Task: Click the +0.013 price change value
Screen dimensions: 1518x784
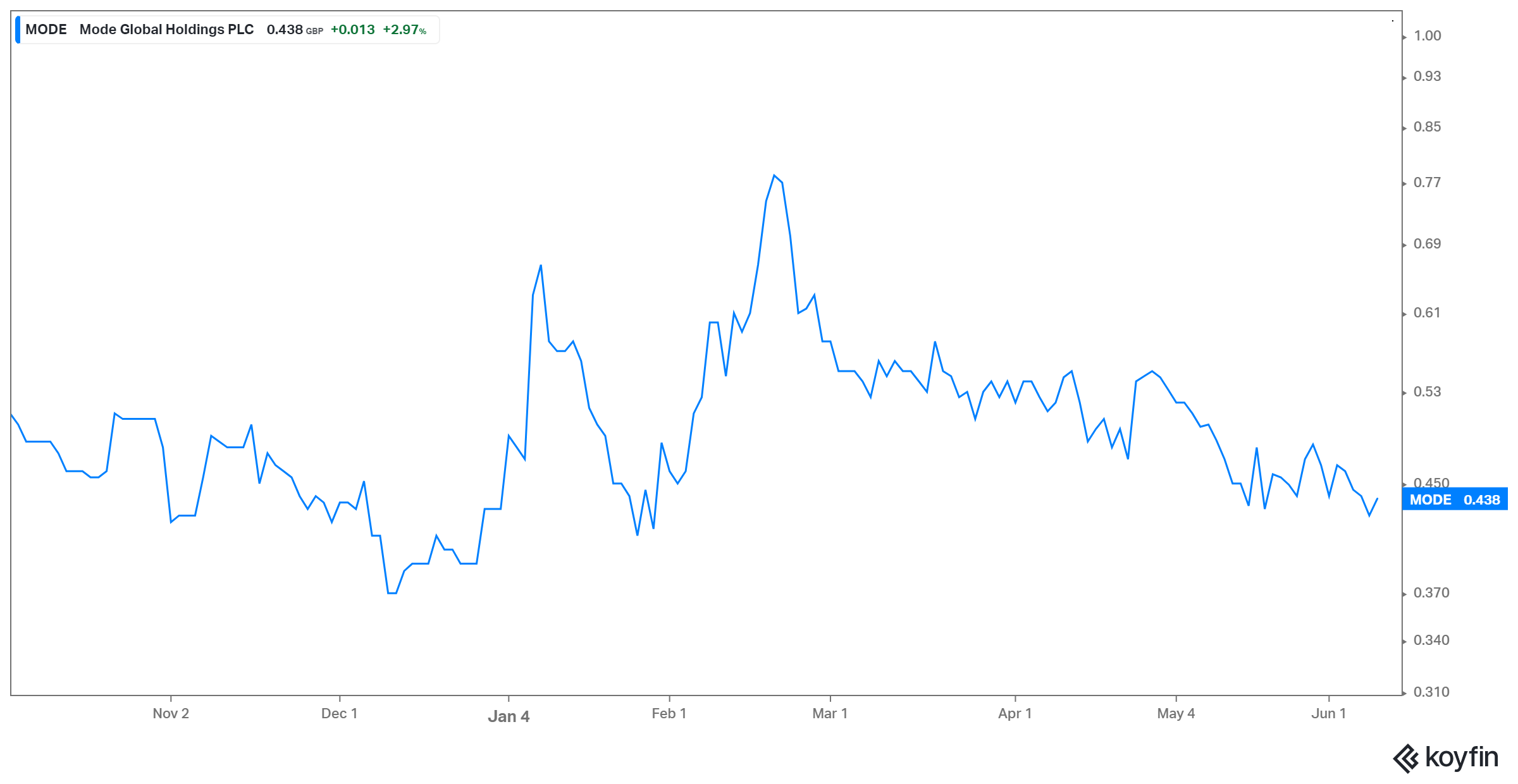Action: (352, 30)
